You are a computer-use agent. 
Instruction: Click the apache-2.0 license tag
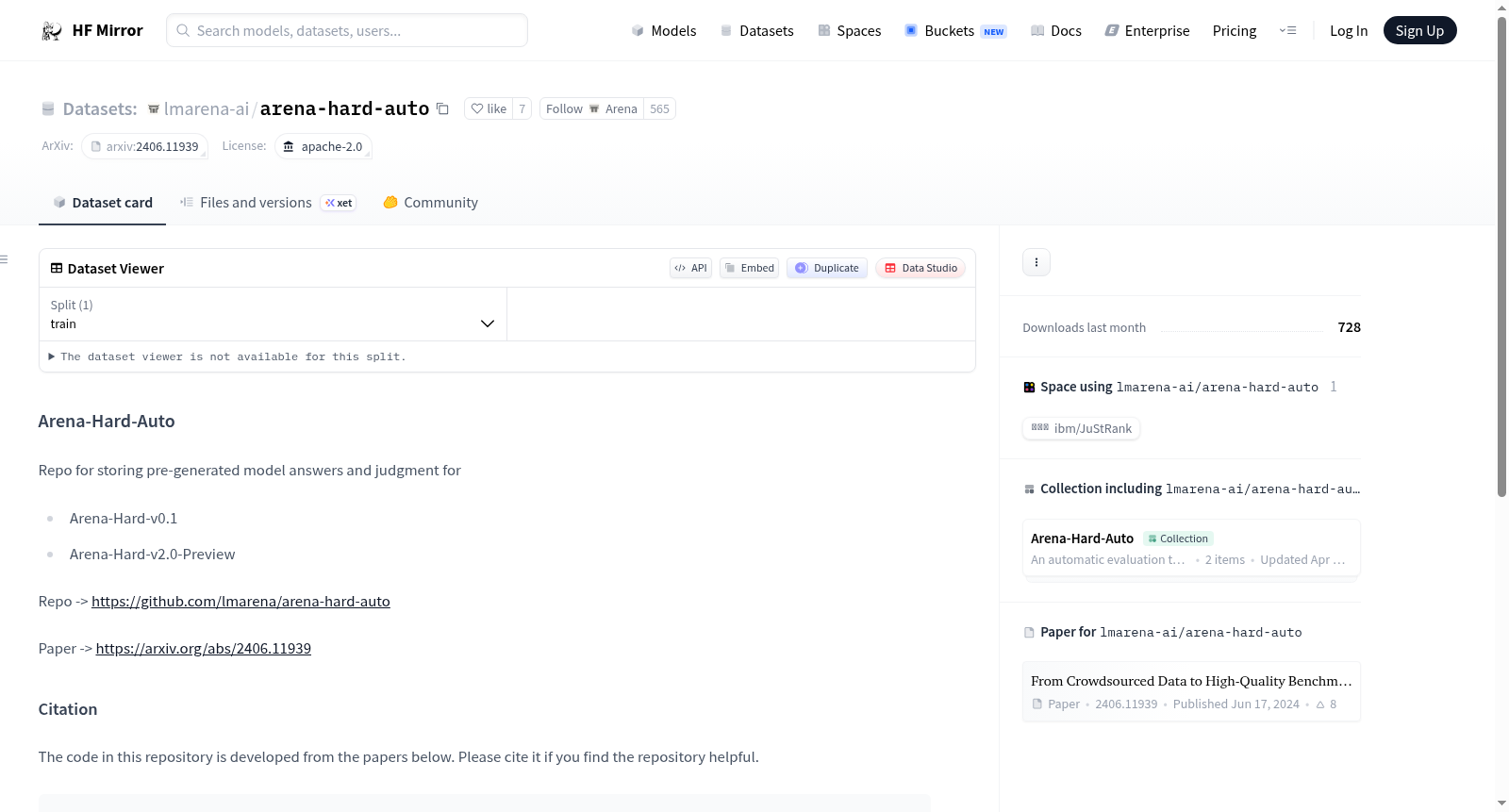(323, 147)
